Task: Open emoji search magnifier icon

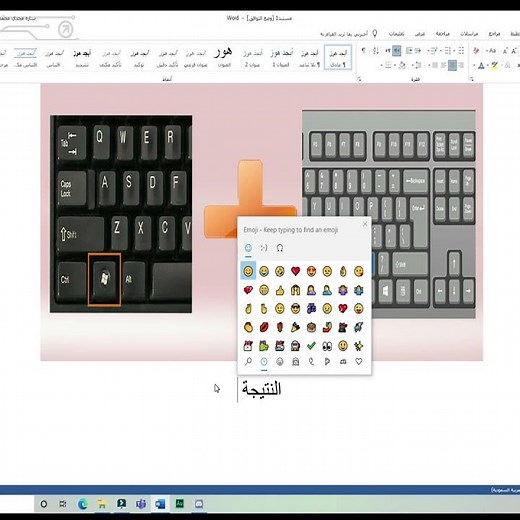Action: click(248, 361)
